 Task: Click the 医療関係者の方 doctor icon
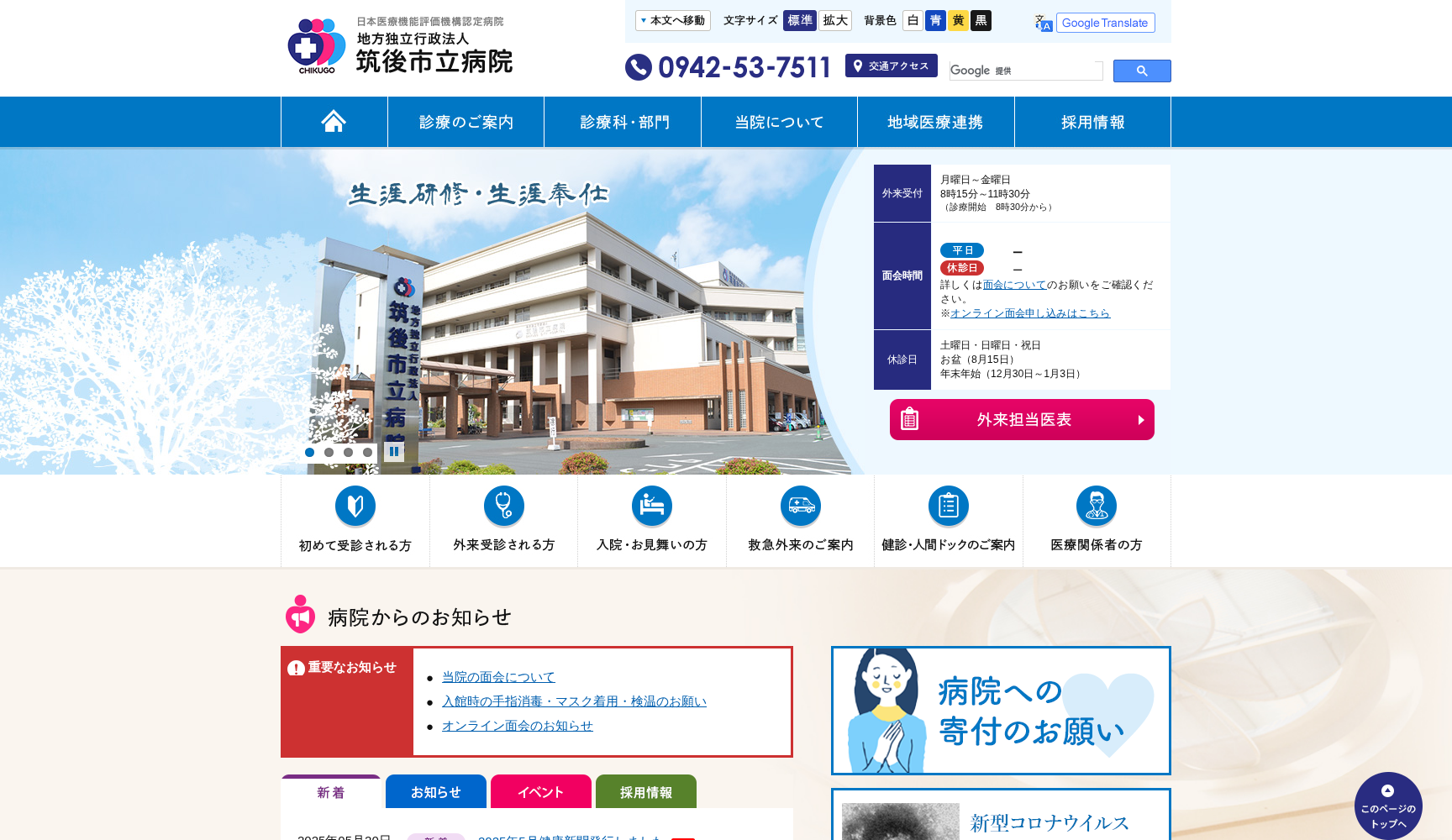[1096, 507]
